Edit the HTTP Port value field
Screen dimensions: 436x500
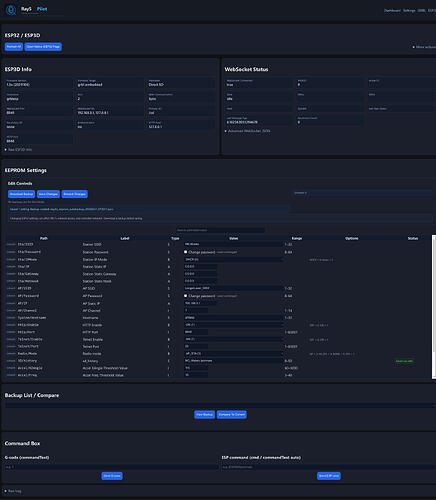[x=196, y=332]
